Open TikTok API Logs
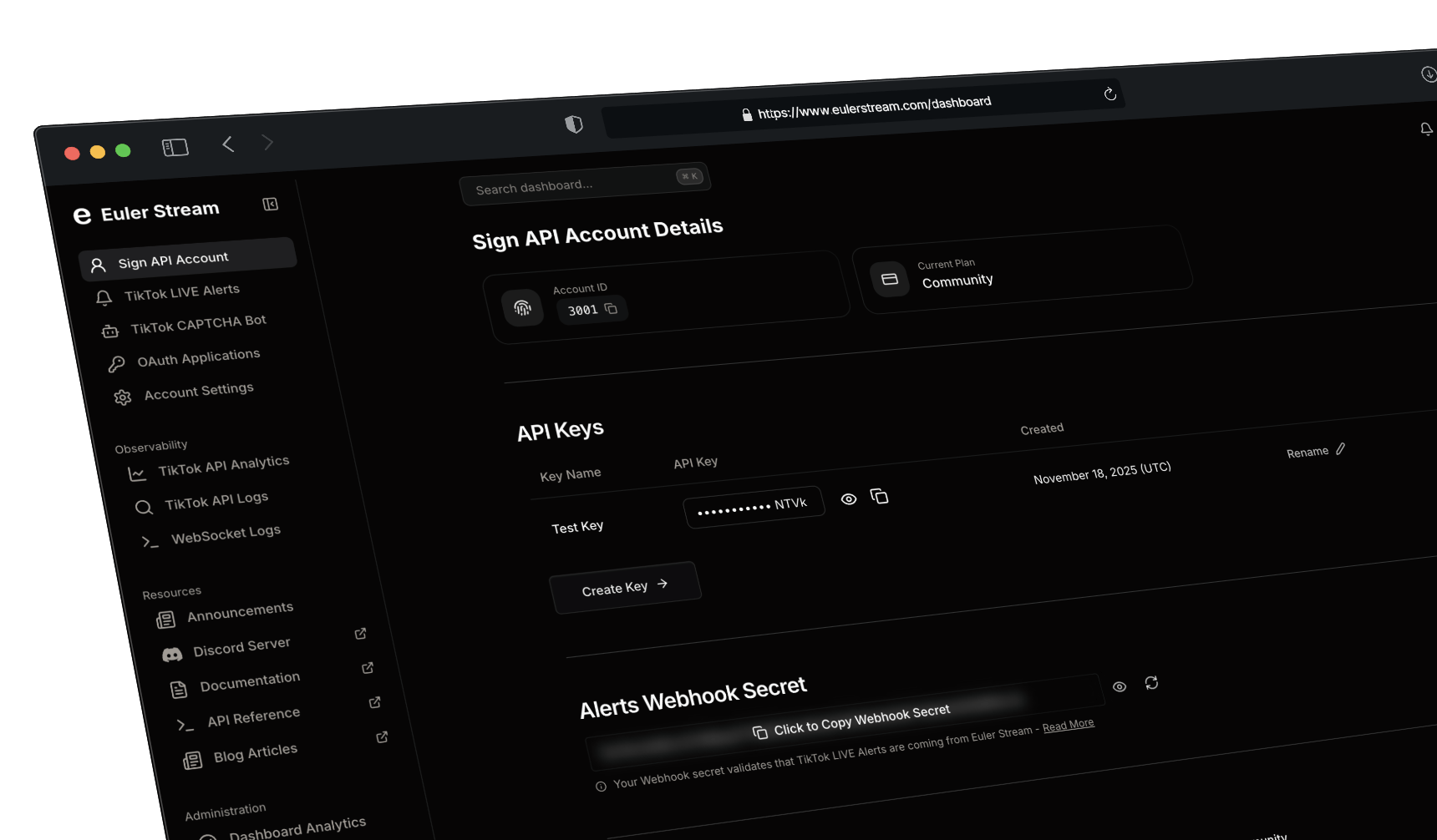The image size is (1437, 840). click(x=216, y=500)
